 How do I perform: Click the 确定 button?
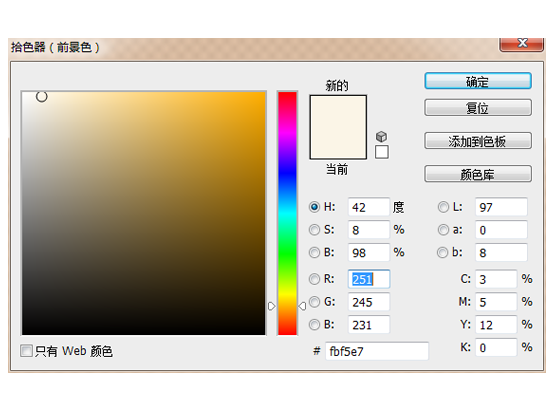(478, 81)
